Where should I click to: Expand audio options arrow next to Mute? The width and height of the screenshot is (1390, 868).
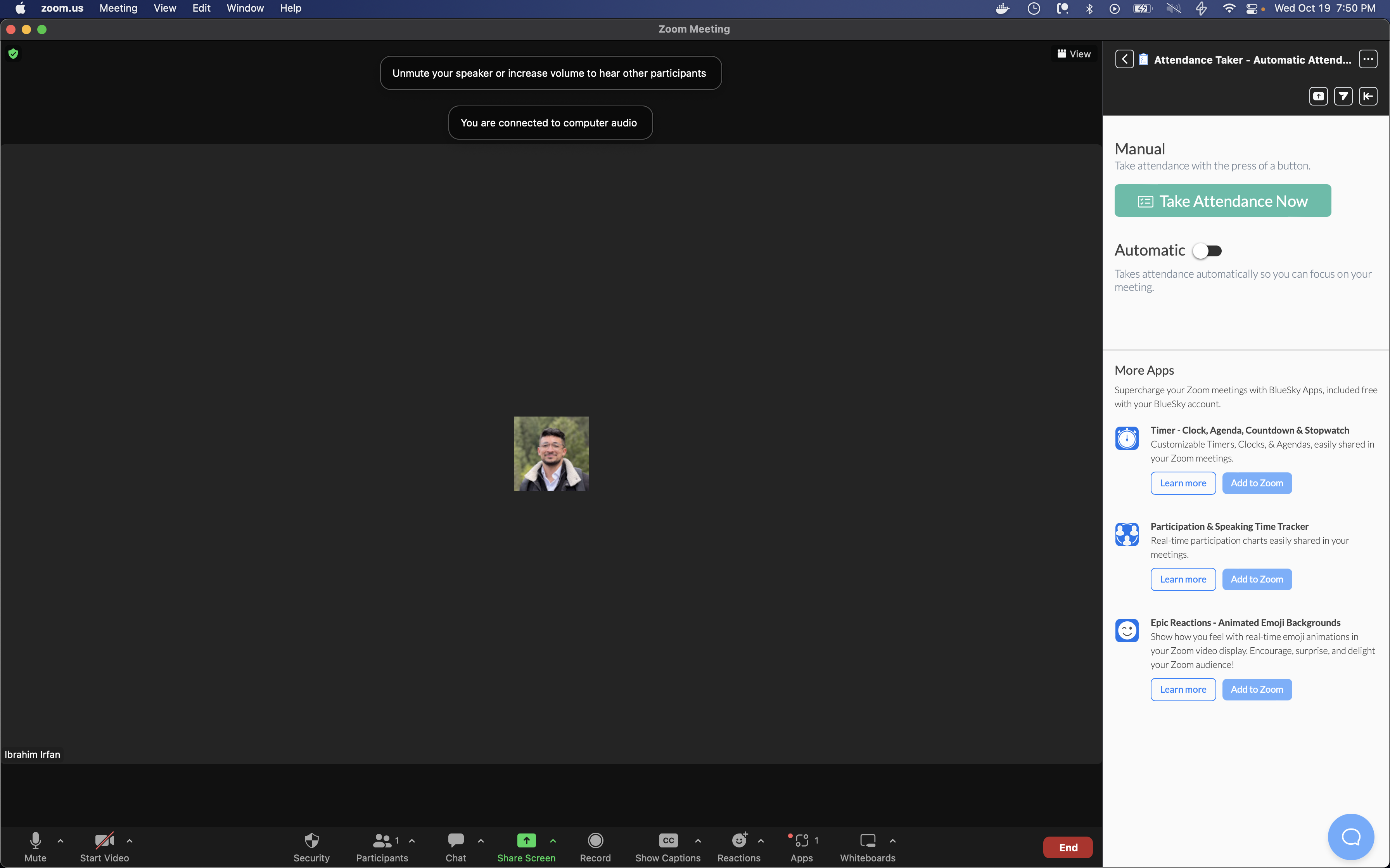pyautogui.click(x=60, y=841)
